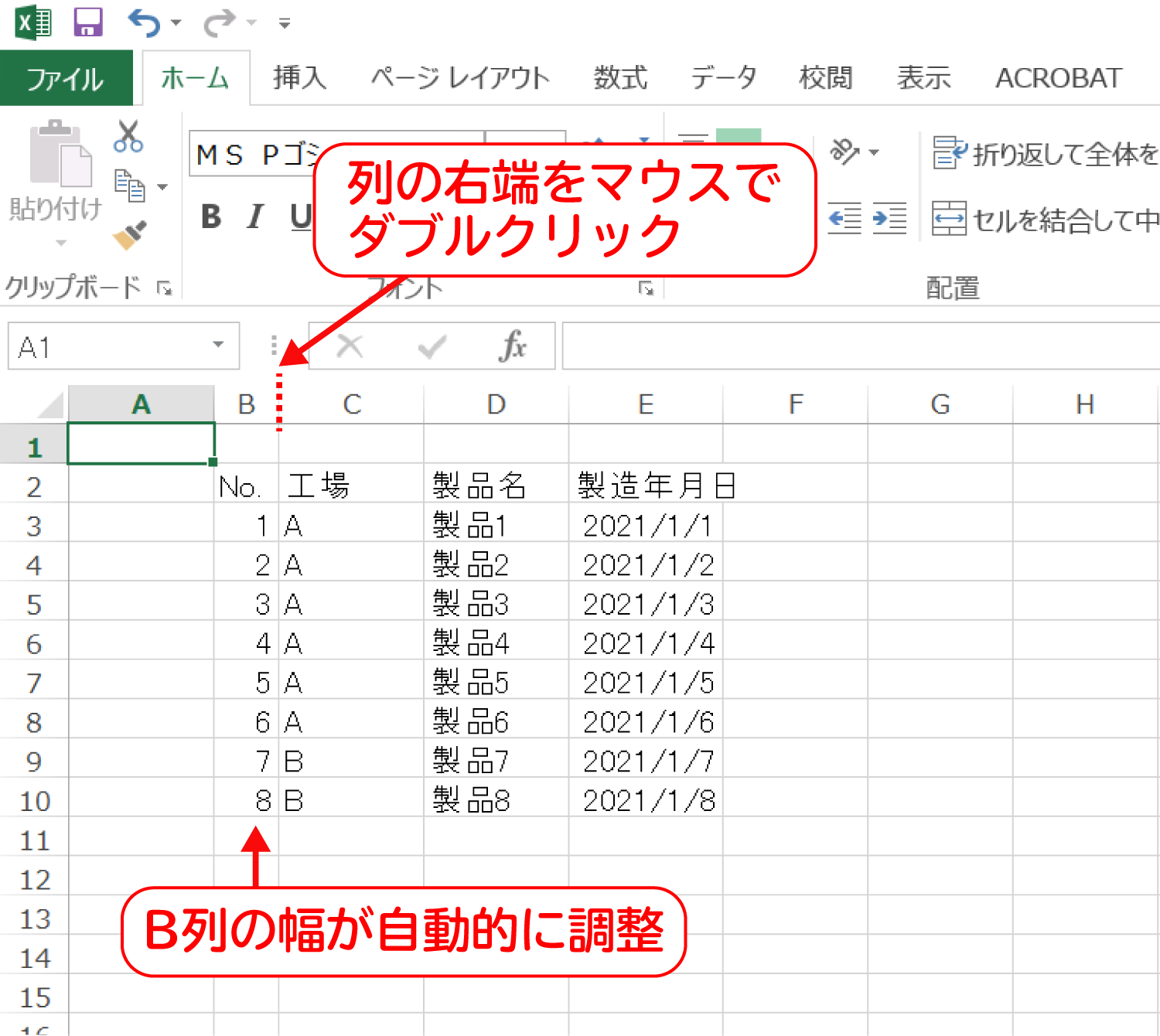Toggle 折り返して全体を表示 wrap text
The height and width of the screenshot is (1036, 1160).
point(1046,153)
